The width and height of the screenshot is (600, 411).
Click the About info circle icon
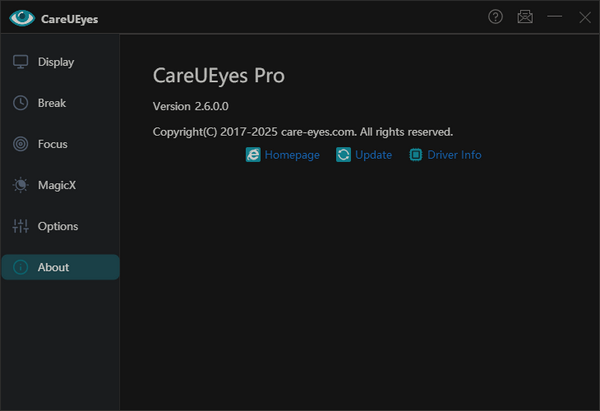pos(20,267)
